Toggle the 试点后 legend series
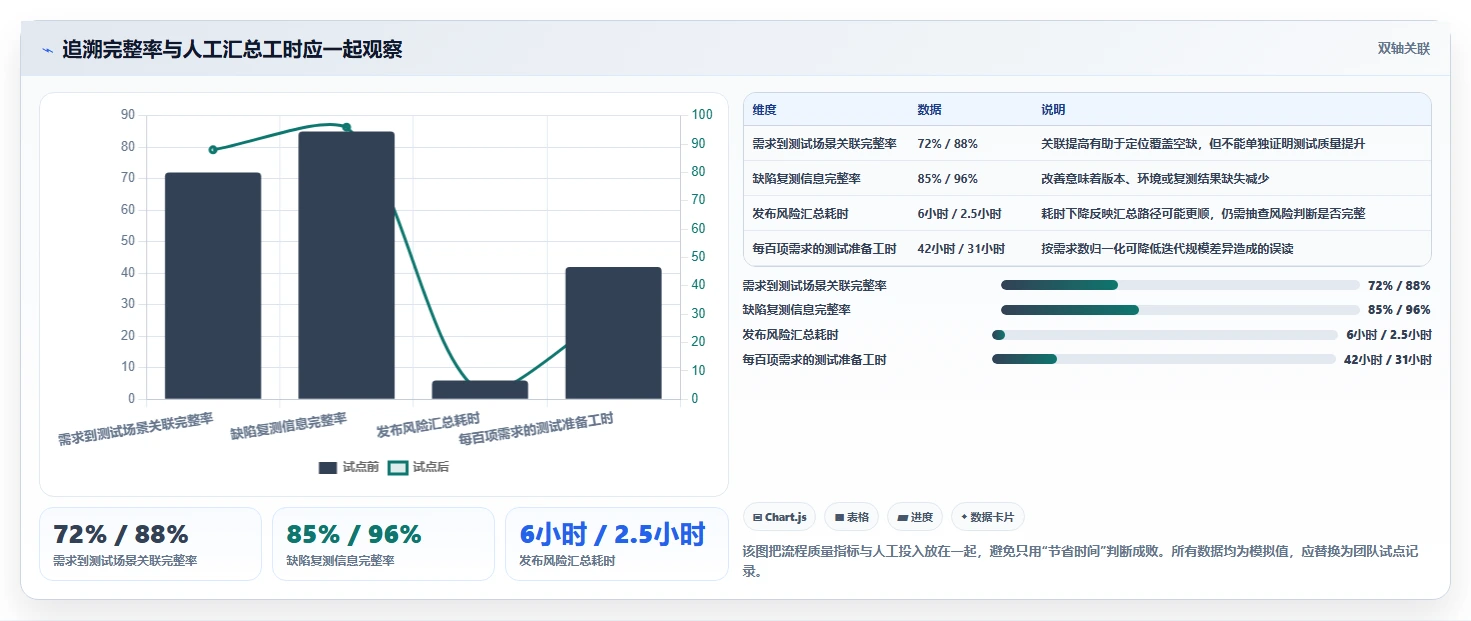This screenshot has height=621, width=1471. point(418,467)
